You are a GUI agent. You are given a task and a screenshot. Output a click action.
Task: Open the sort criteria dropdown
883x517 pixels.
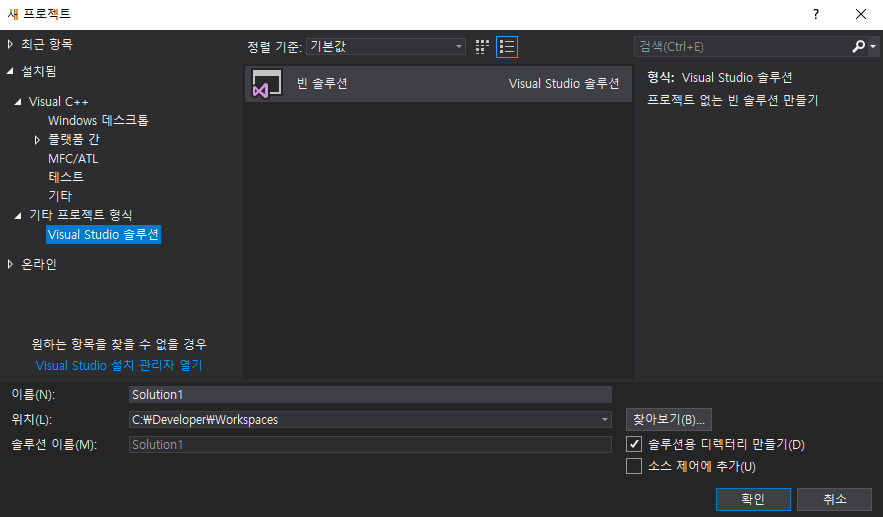[x=386, y=46]
